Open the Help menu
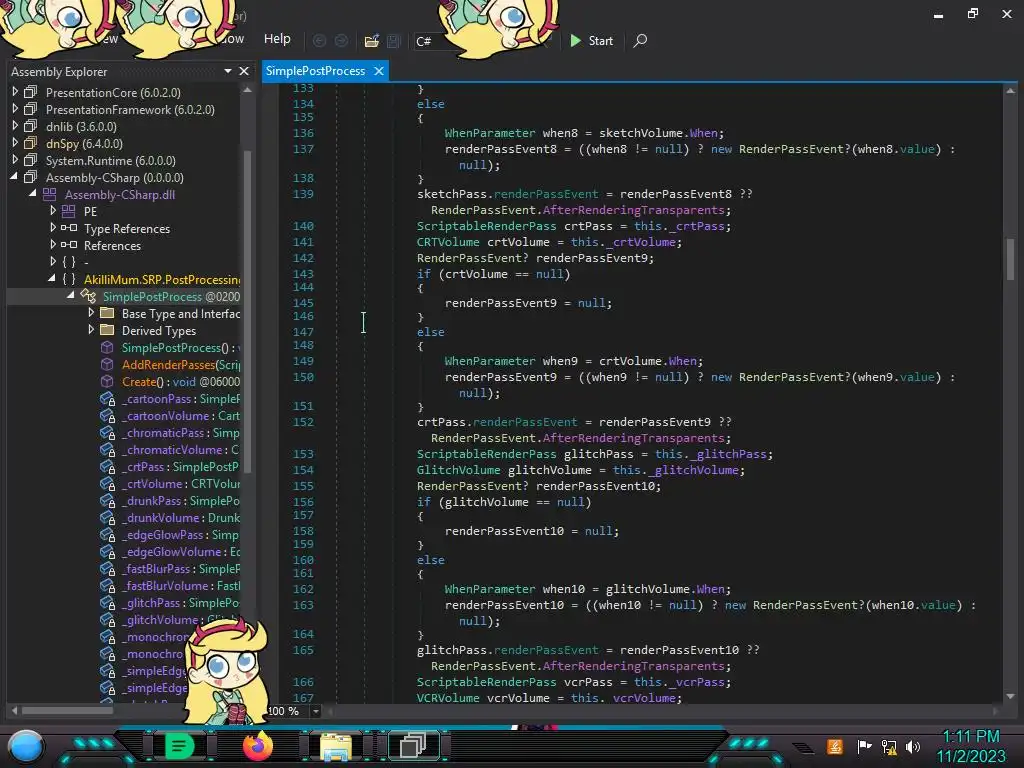The height and width of the screenshot is (768, 1024). [277, 39]
